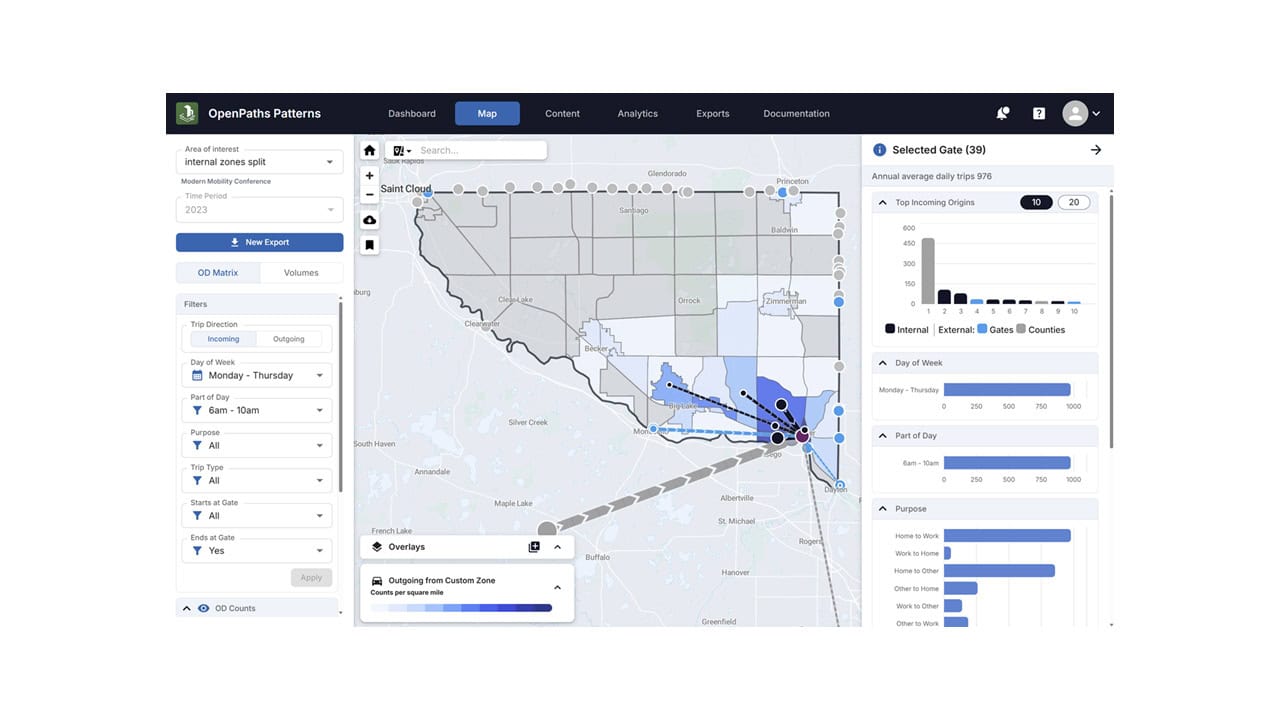Click the user avatar icon
Image resolution: width=1280 pixels, height=720 pixels.
point(1075,113)
